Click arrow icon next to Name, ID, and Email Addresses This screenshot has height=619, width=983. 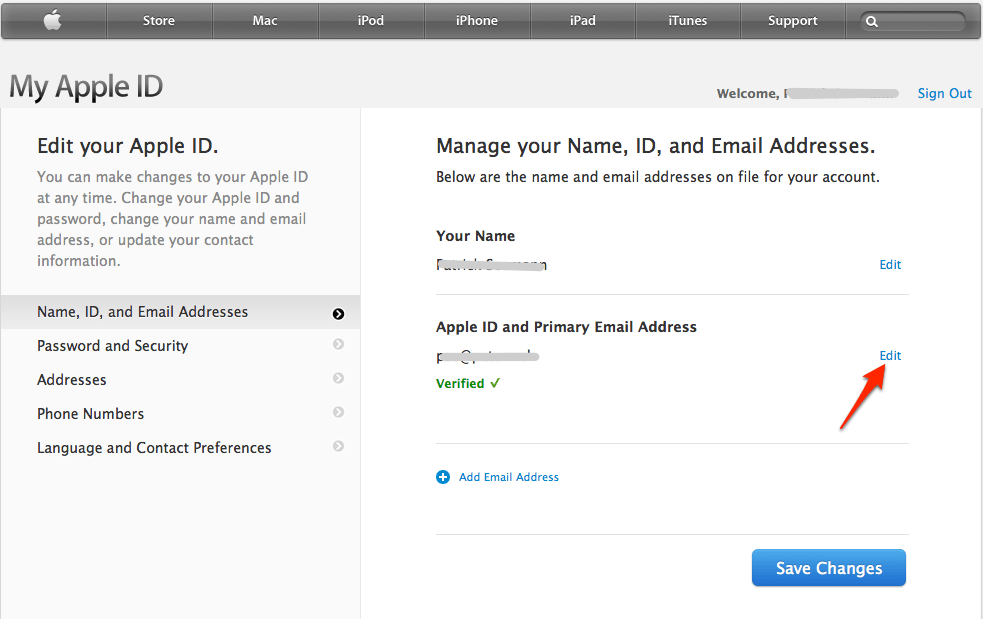point(338,313)
